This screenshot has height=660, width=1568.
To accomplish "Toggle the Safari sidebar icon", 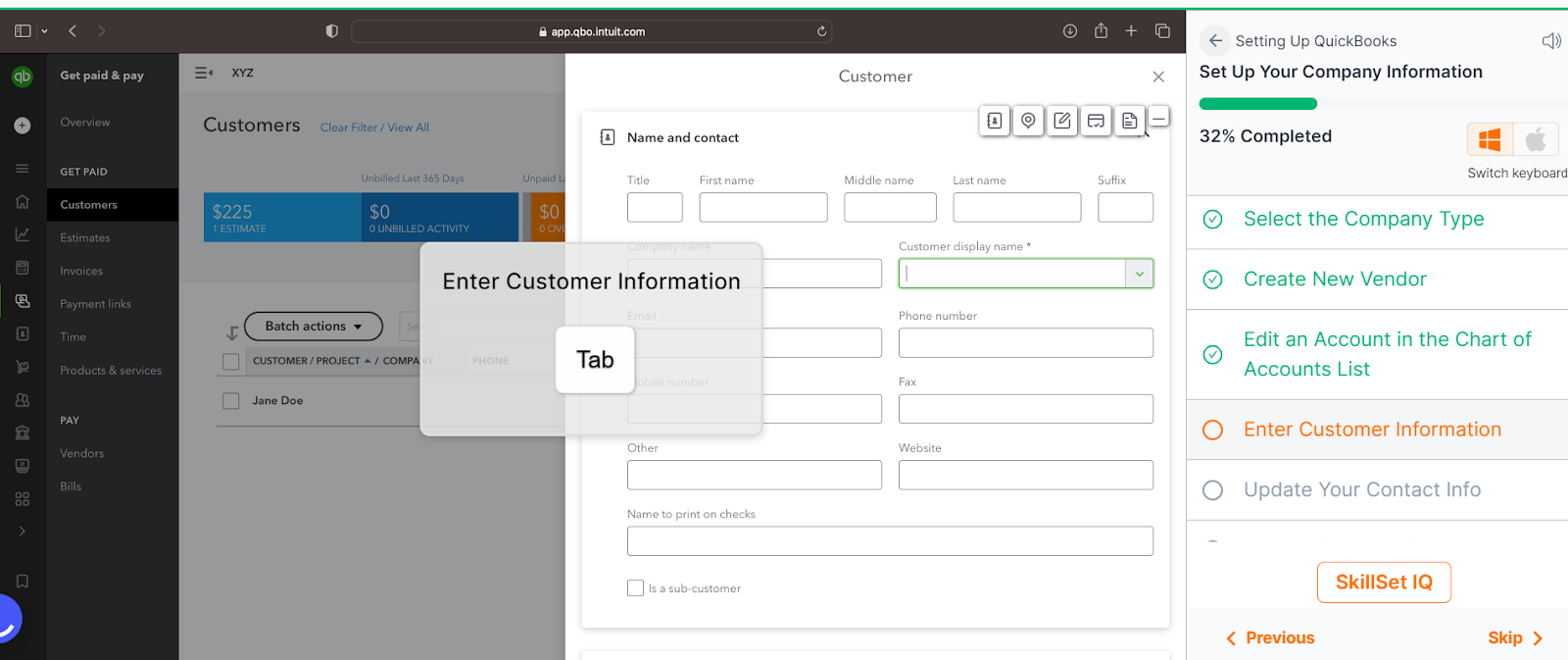I will tap(23, 31).
